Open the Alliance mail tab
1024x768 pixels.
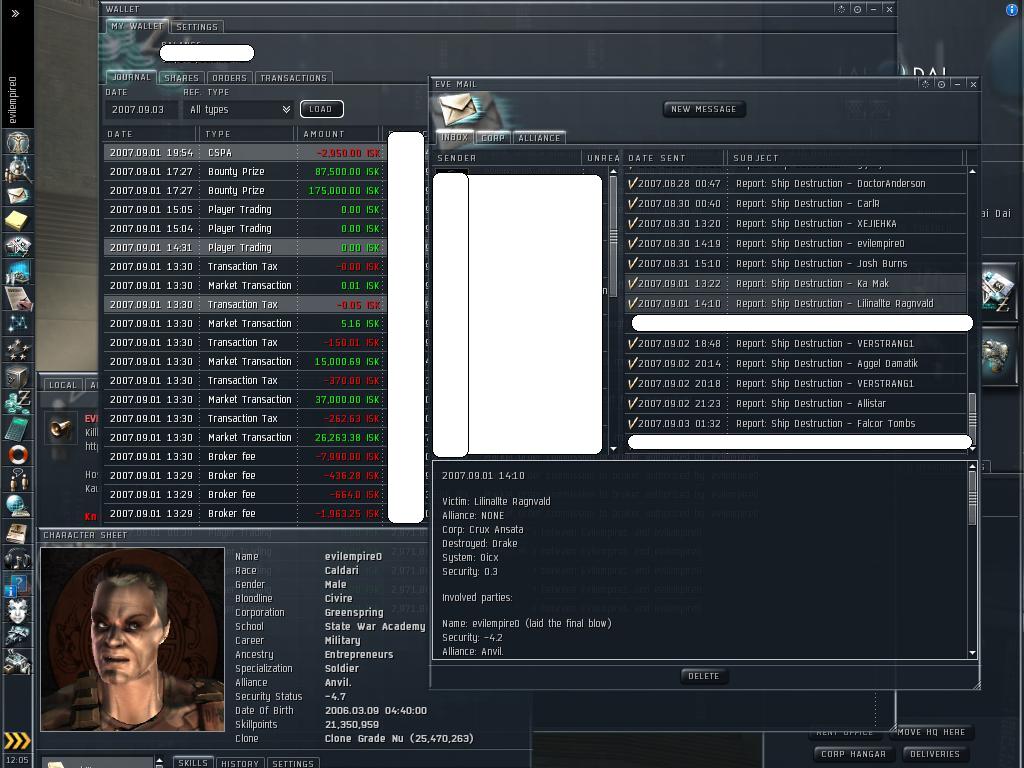click(539, 138)
